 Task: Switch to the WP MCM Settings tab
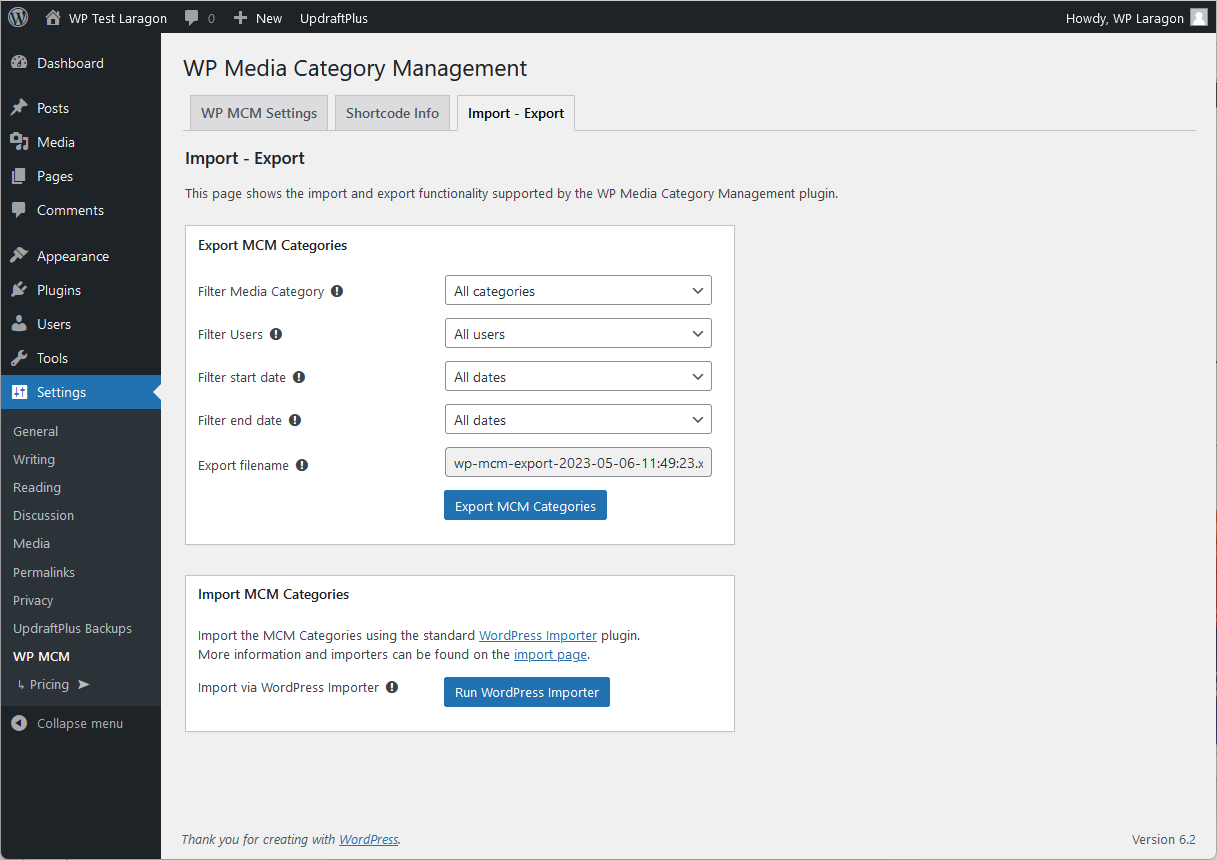click(259, 113)
